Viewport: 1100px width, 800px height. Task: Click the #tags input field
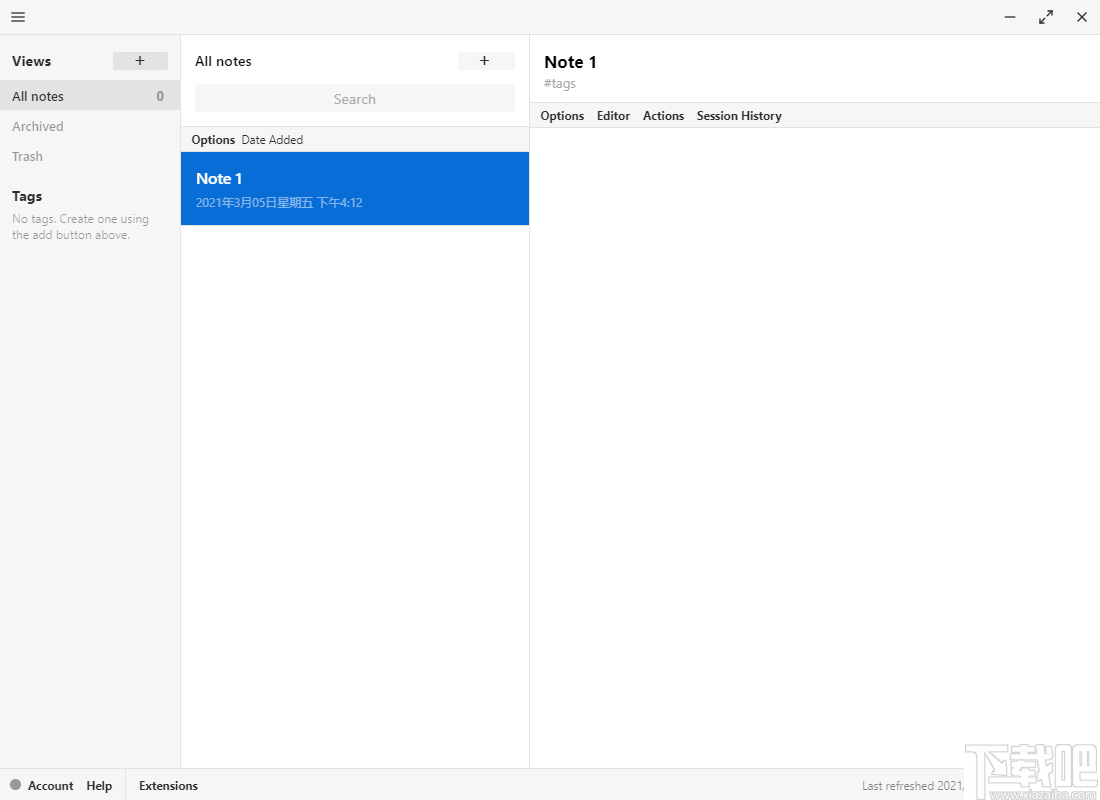[560, 84]
